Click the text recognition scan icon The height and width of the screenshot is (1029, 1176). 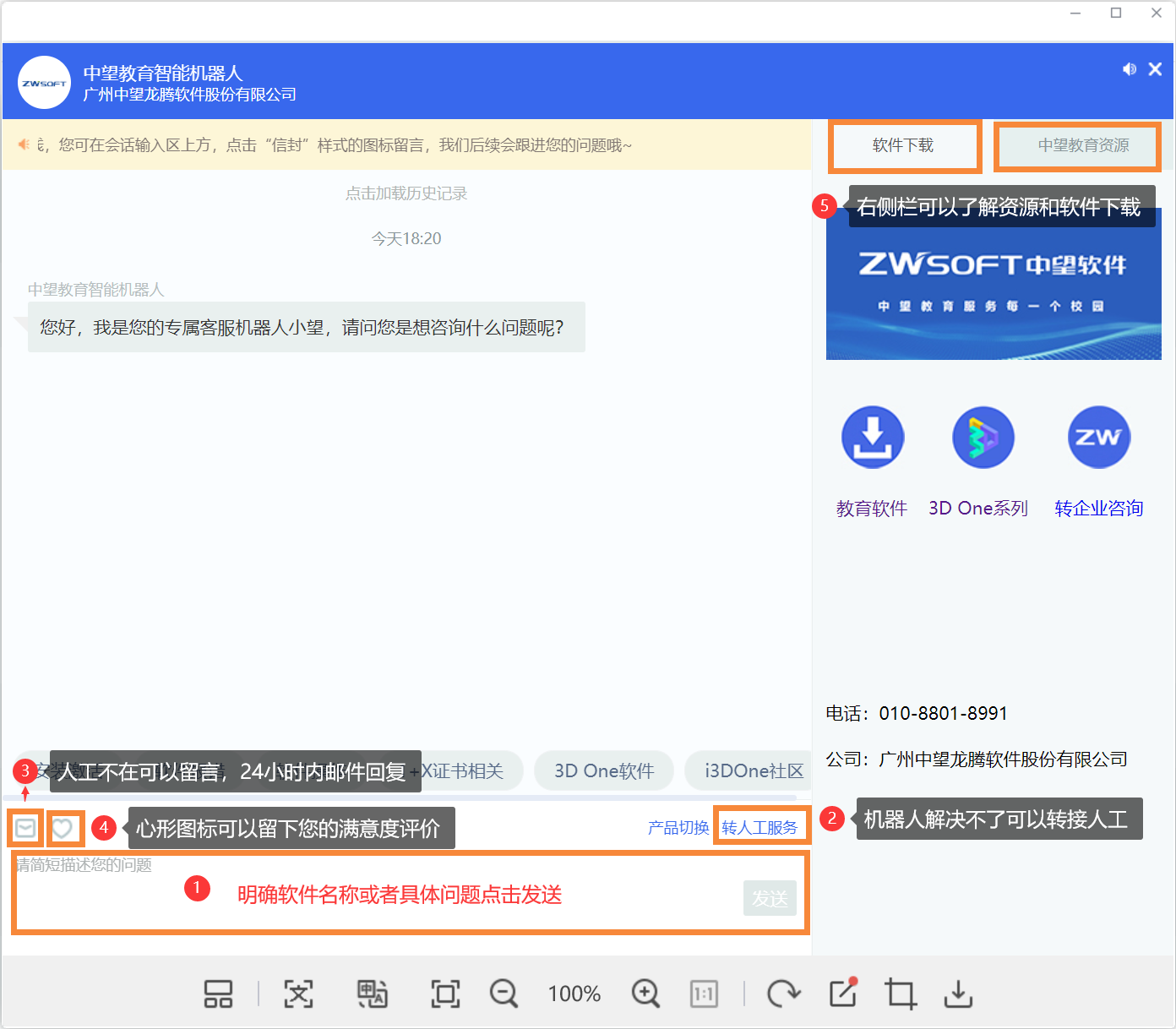(298, 994)
